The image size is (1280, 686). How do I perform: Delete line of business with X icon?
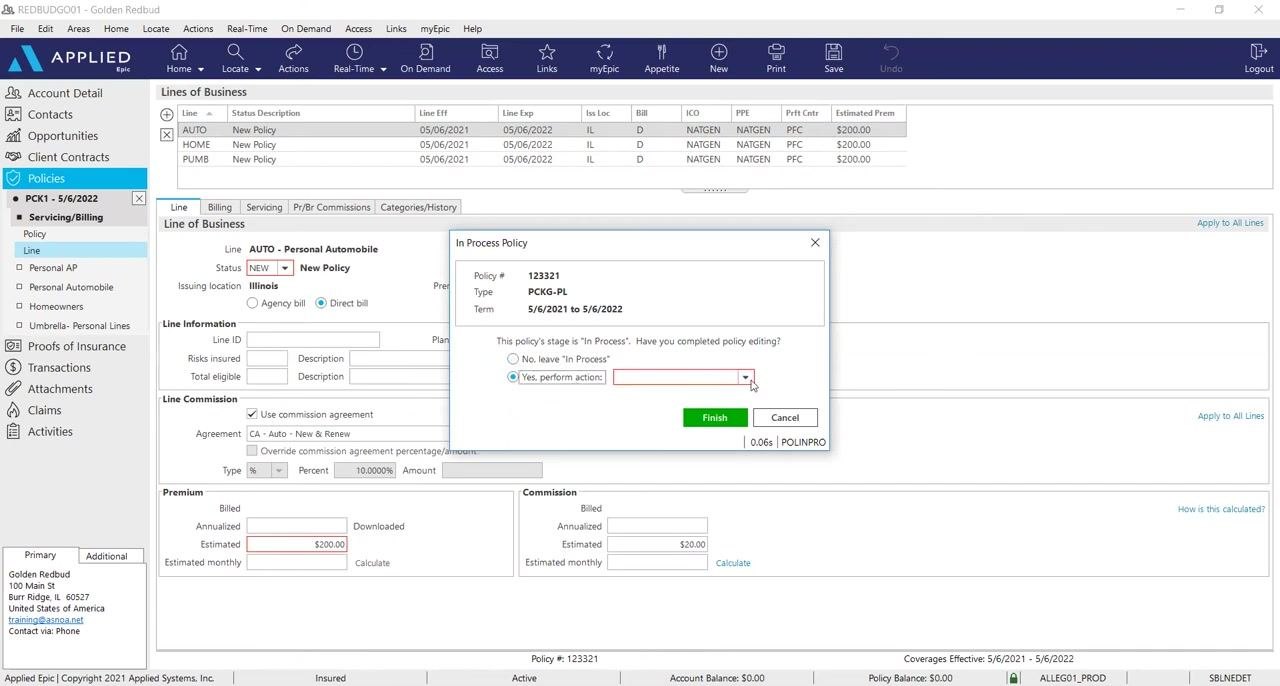pos(167,135)
